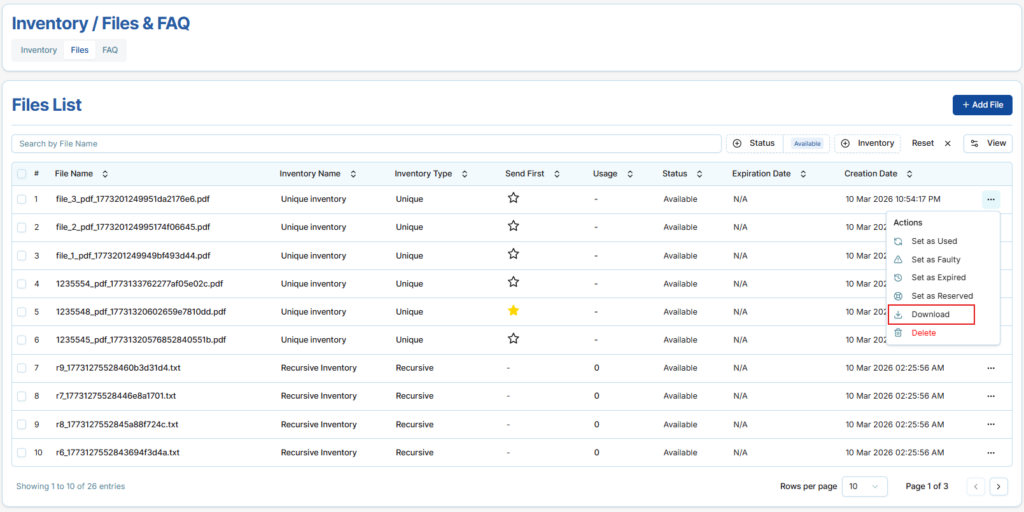
Task: Click the X icon next to Reset
Action: 948,144
